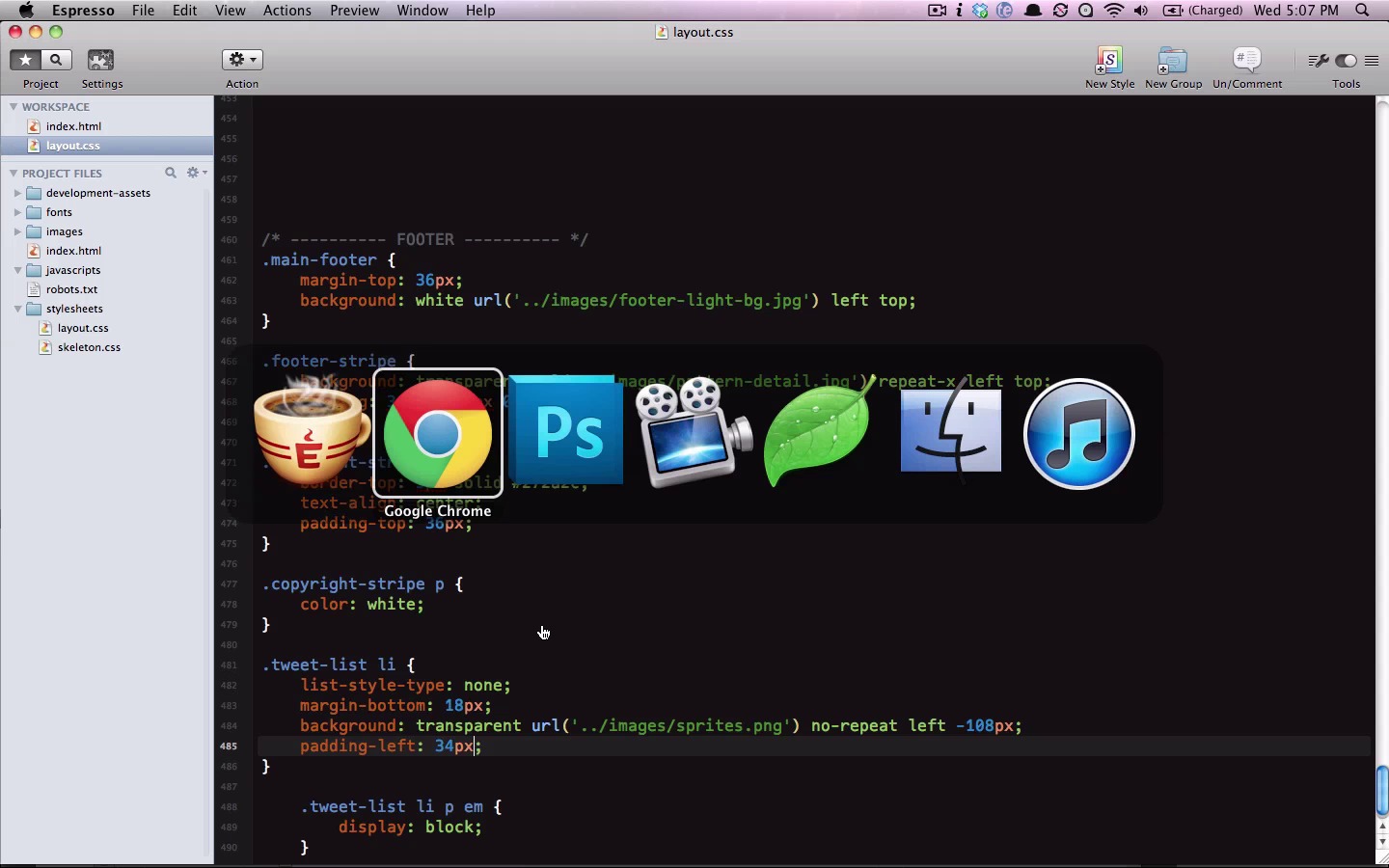1389x868 pixels.
Task: Click the wrench tools icon
Action: tap(1318, 61)
